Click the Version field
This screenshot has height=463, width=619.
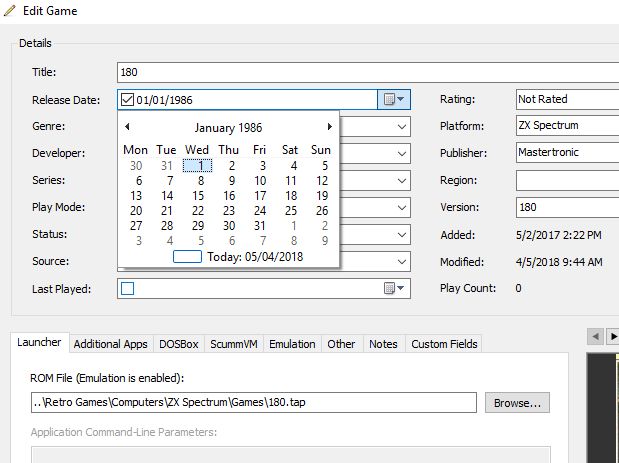[567, 207]
